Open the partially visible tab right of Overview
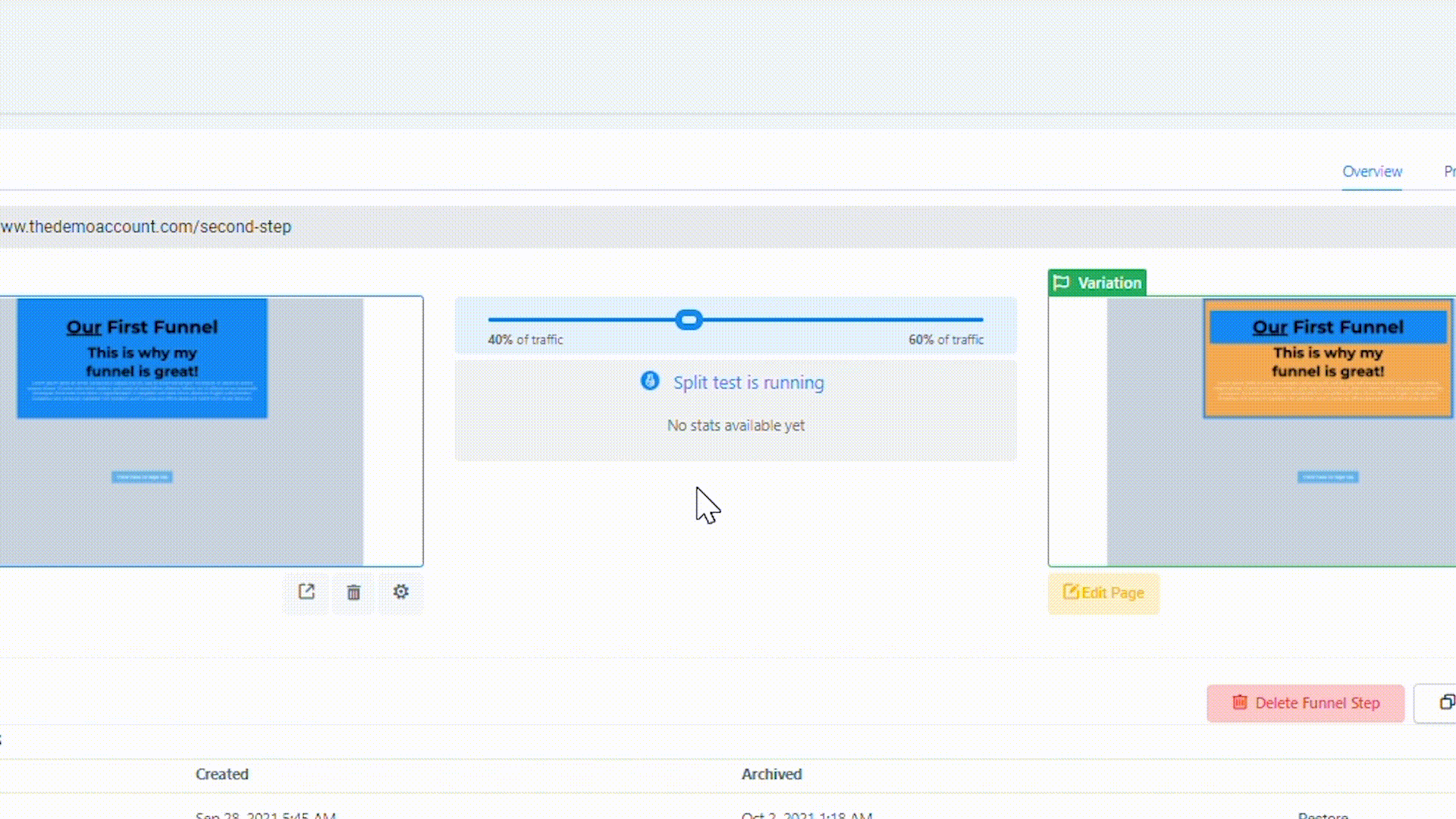 pyautogui.click(x=1448, y=171)
